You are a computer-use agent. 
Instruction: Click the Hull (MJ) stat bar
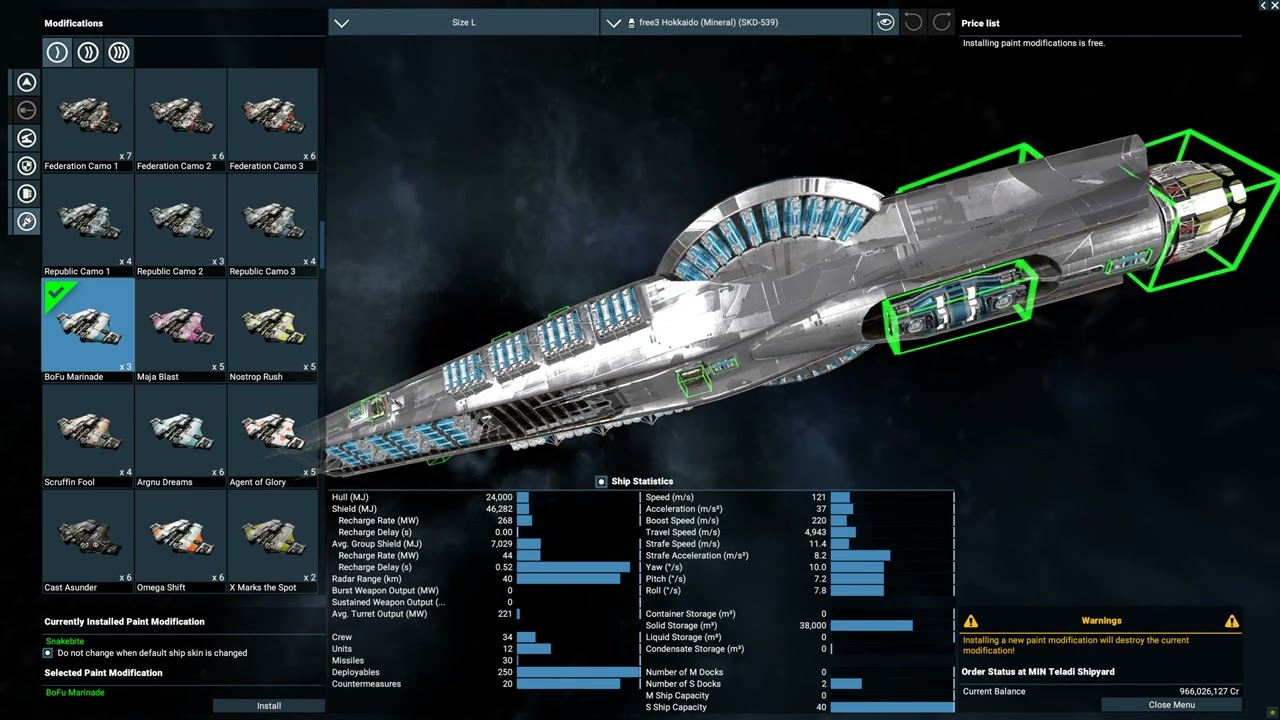click(x=523, y=497)
